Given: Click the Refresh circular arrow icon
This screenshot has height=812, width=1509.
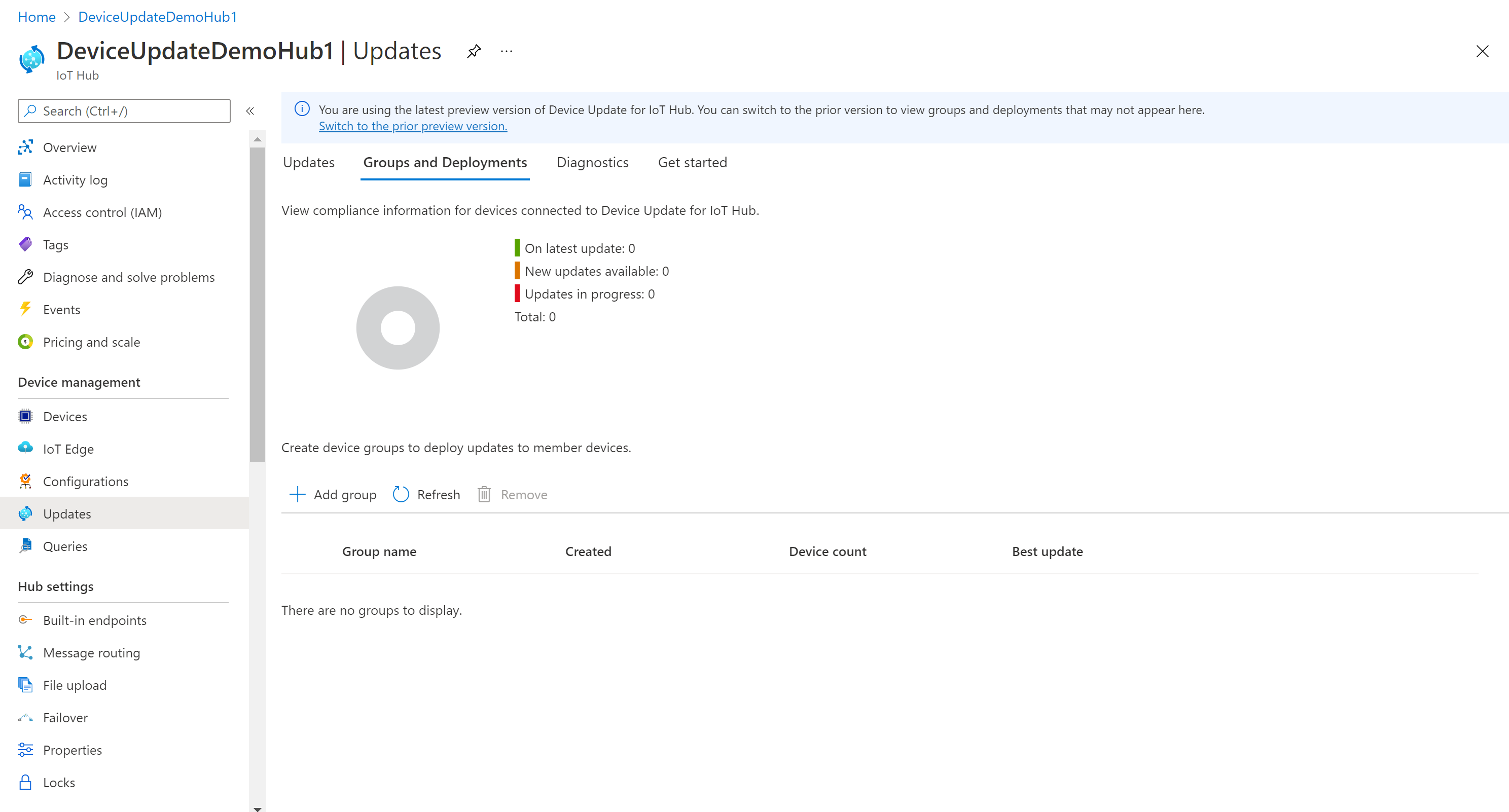Looking at the screenshot, I should [401, 494].
